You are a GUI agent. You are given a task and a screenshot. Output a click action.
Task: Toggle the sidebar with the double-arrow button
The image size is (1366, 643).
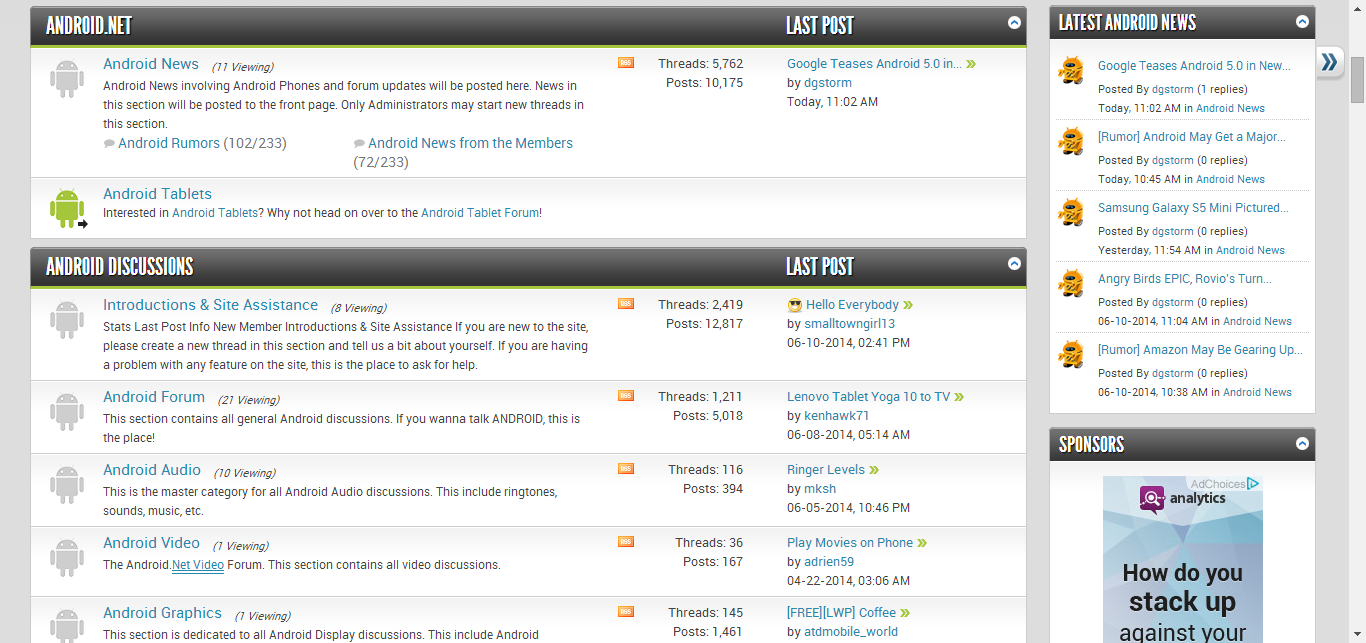[x=1329, y=62]
